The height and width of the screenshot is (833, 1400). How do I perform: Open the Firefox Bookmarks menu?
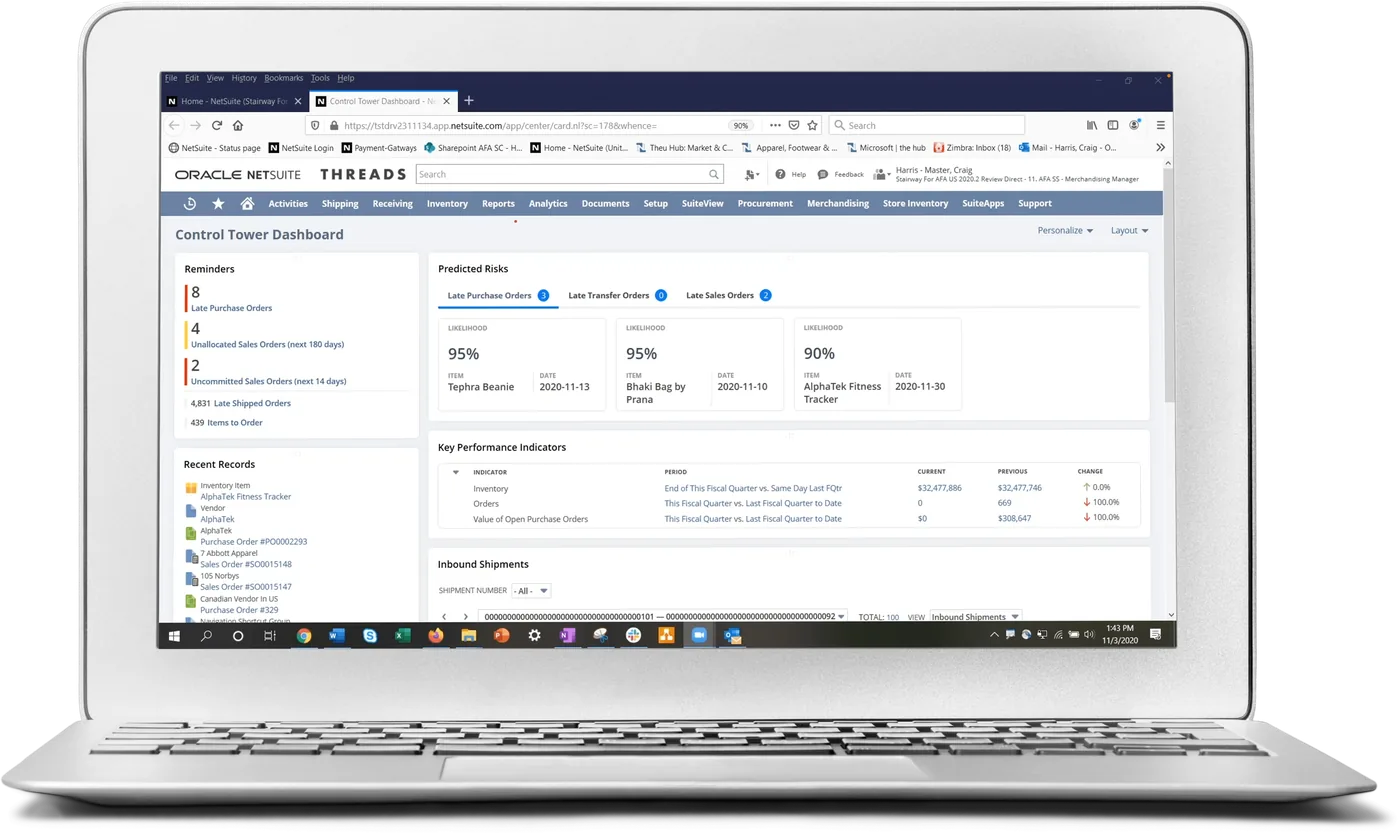pyautogui.click(x=284, y=78)
